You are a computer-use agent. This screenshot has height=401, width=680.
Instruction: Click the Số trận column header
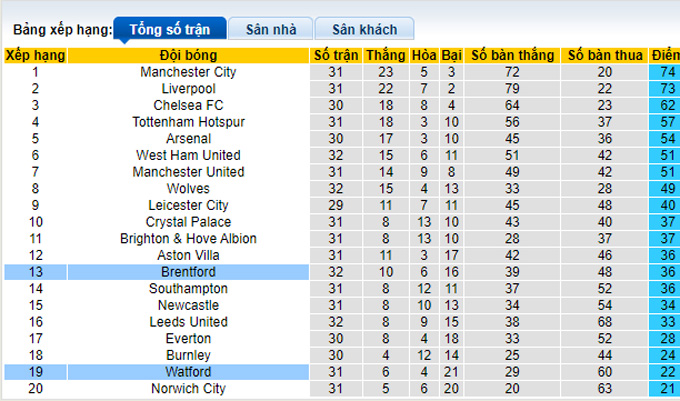click(335, 55)
